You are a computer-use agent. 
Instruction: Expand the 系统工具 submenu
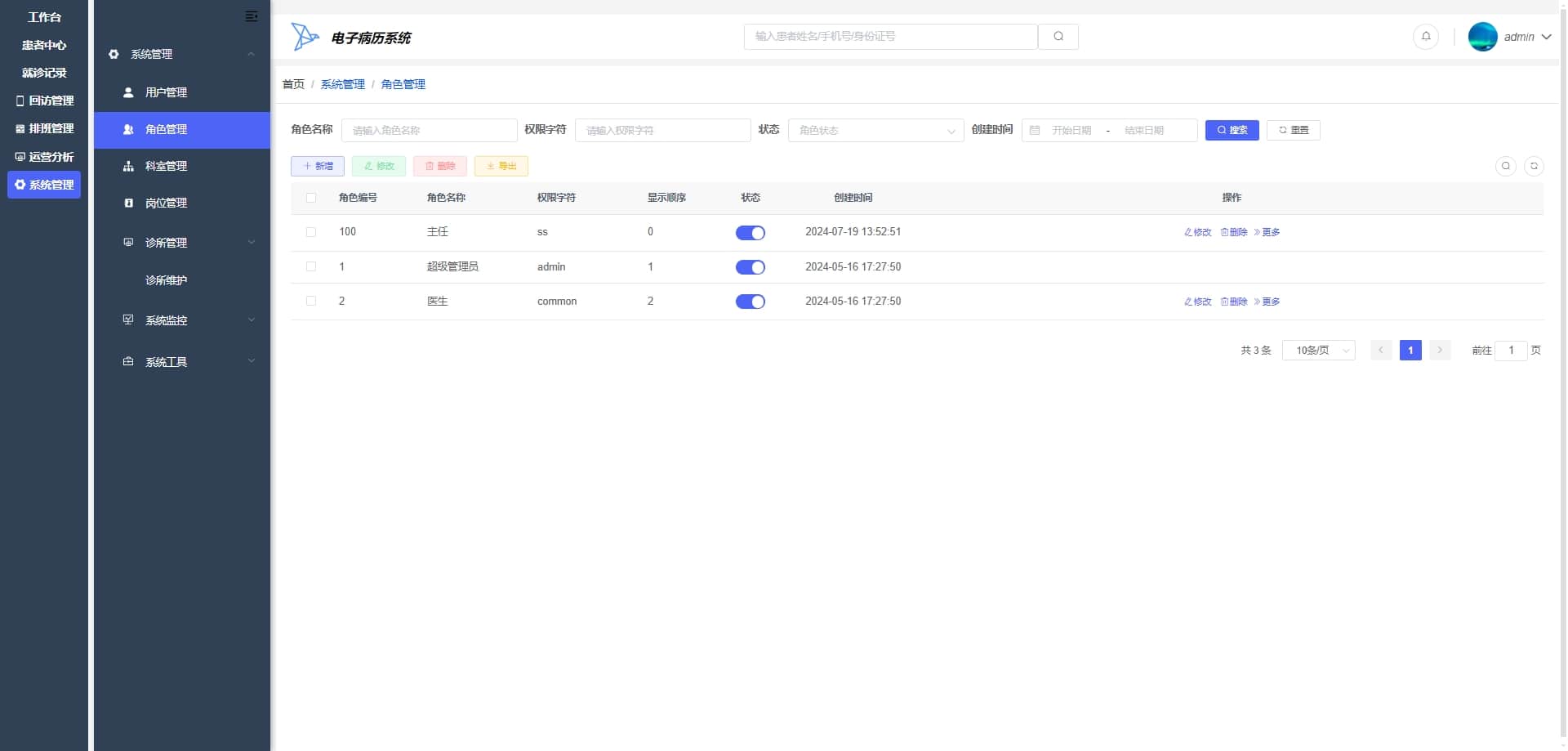181,362
